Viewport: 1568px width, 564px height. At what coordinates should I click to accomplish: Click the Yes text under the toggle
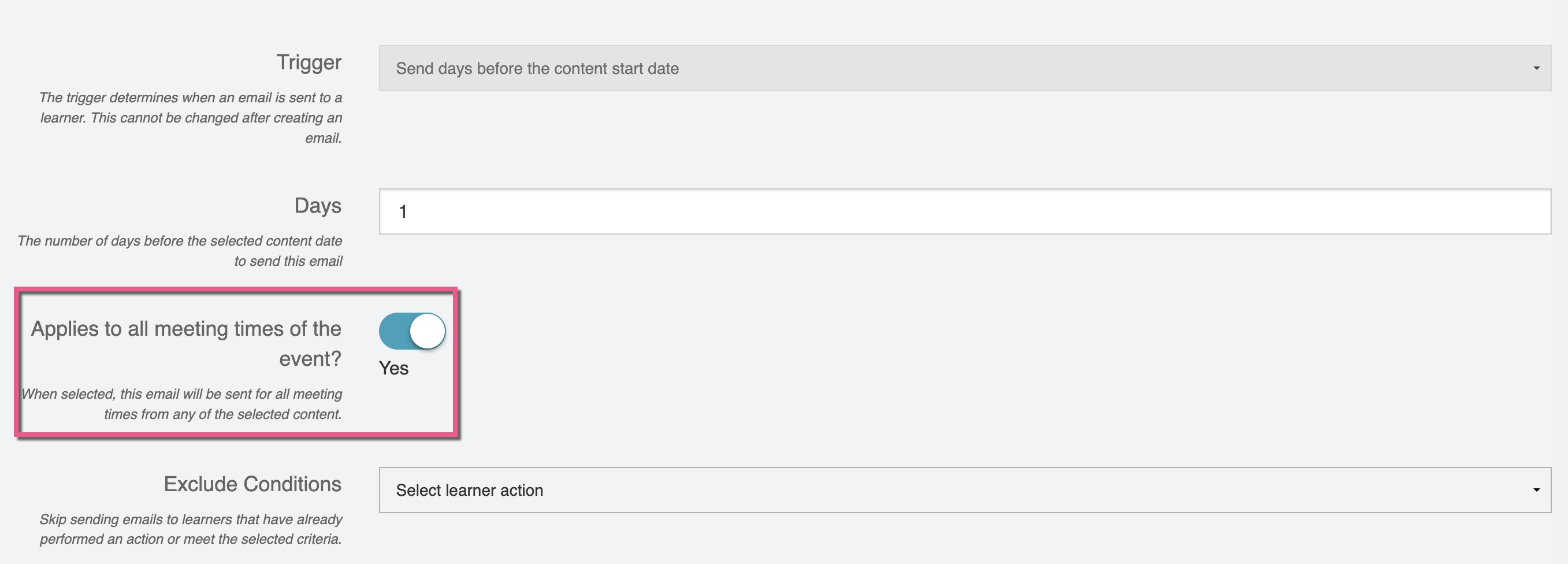[393, 368]
